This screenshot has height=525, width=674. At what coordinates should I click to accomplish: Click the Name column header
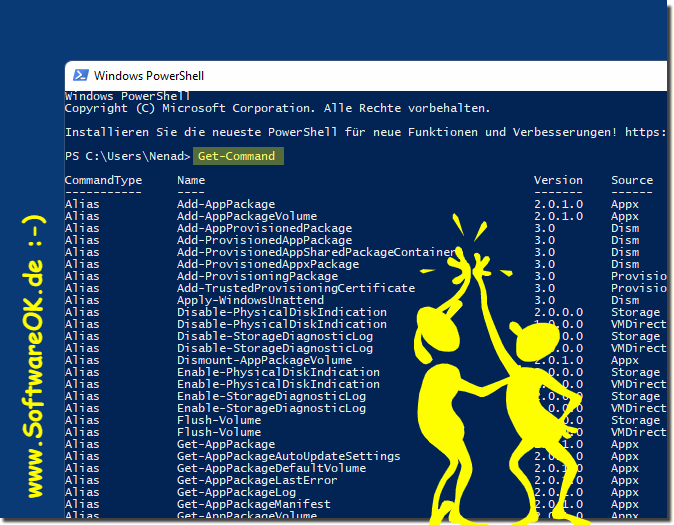pos(191,180)
